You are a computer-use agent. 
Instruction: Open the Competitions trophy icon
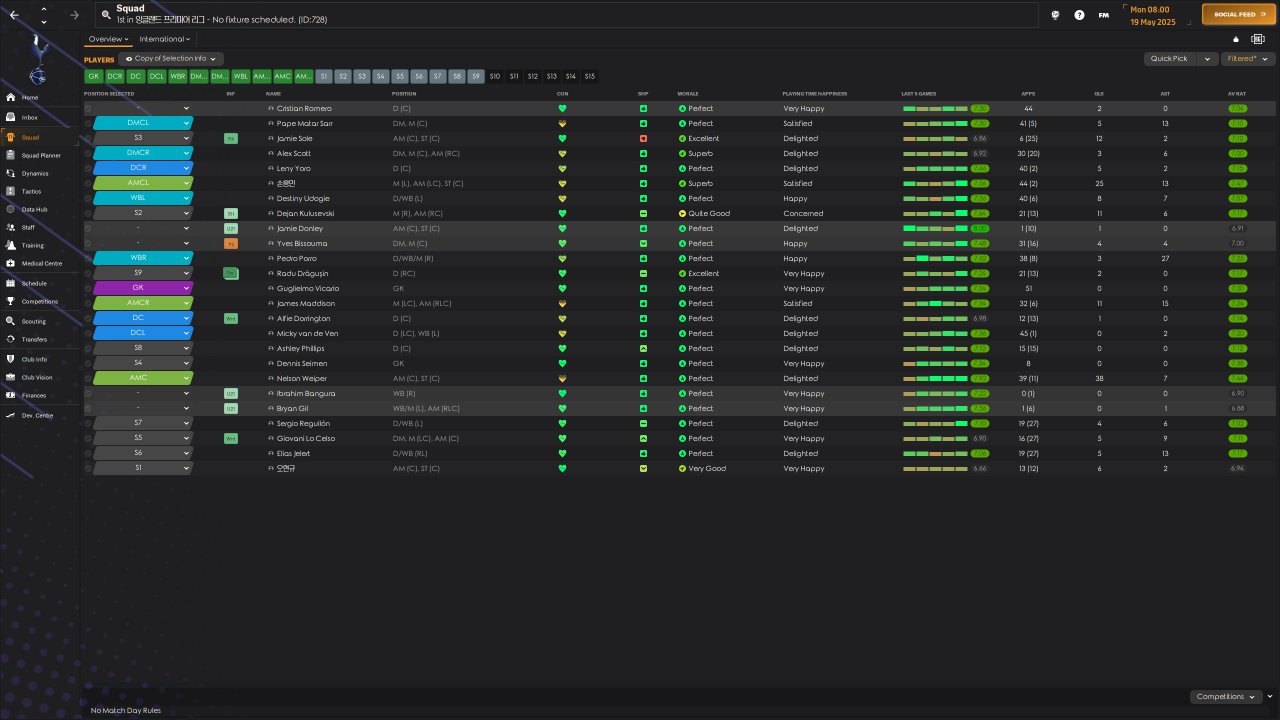(11, 300)
